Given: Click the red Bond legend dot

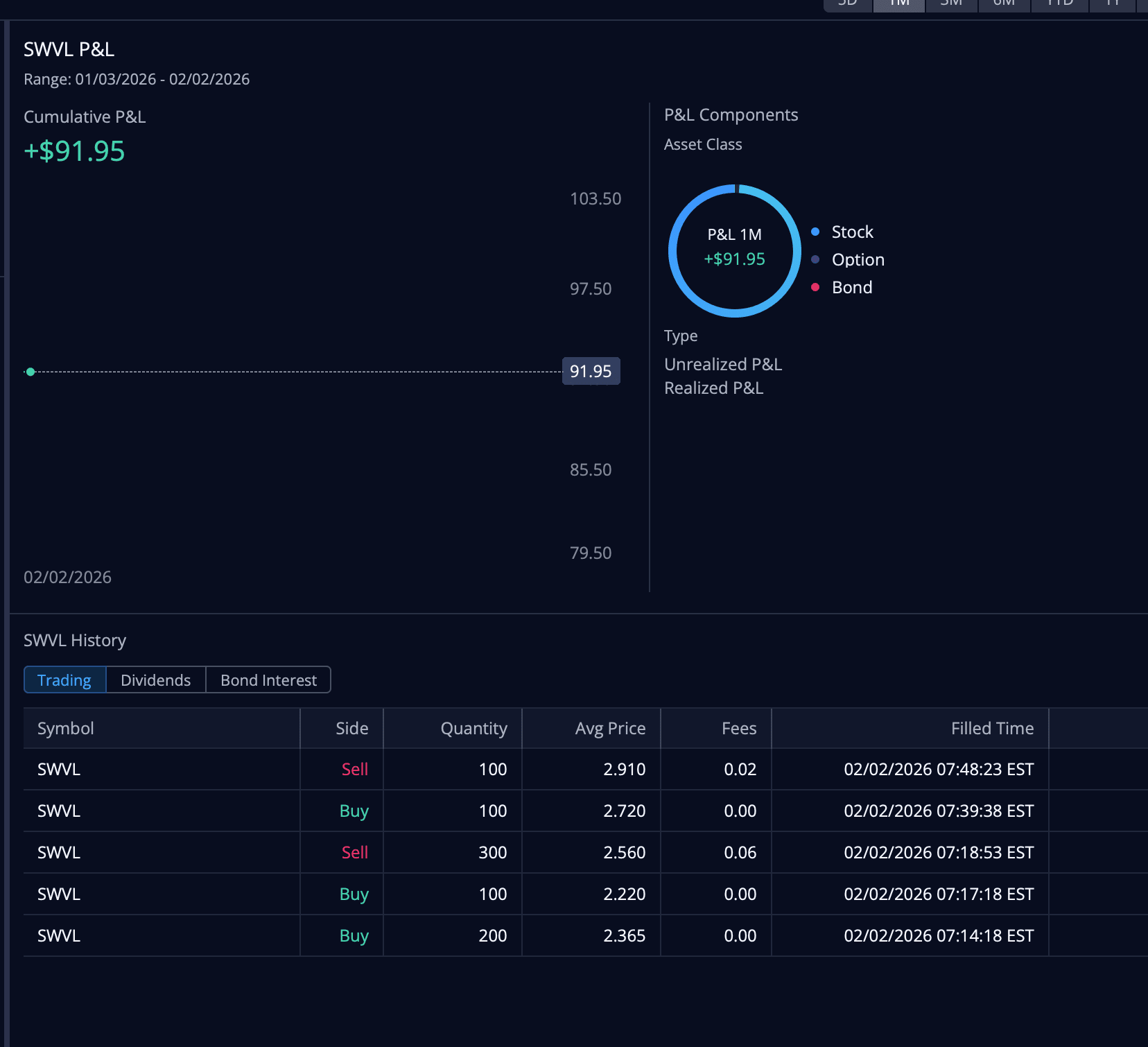Looking at the screenshot, I should [815, 287].
